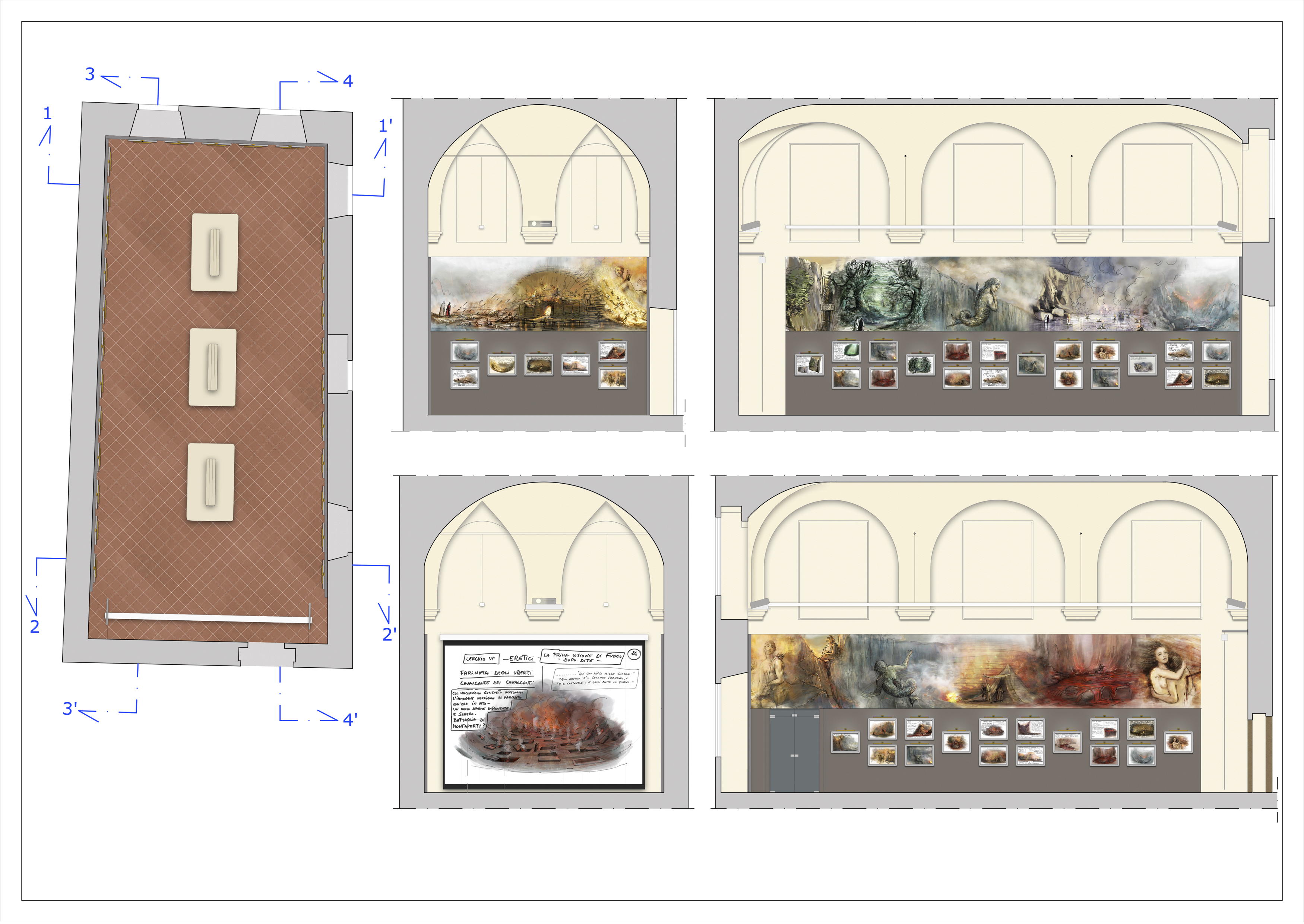1304x924 pixels.
Task: Click the circled number "26" on the sketch
Action: (x=634, y=654)
